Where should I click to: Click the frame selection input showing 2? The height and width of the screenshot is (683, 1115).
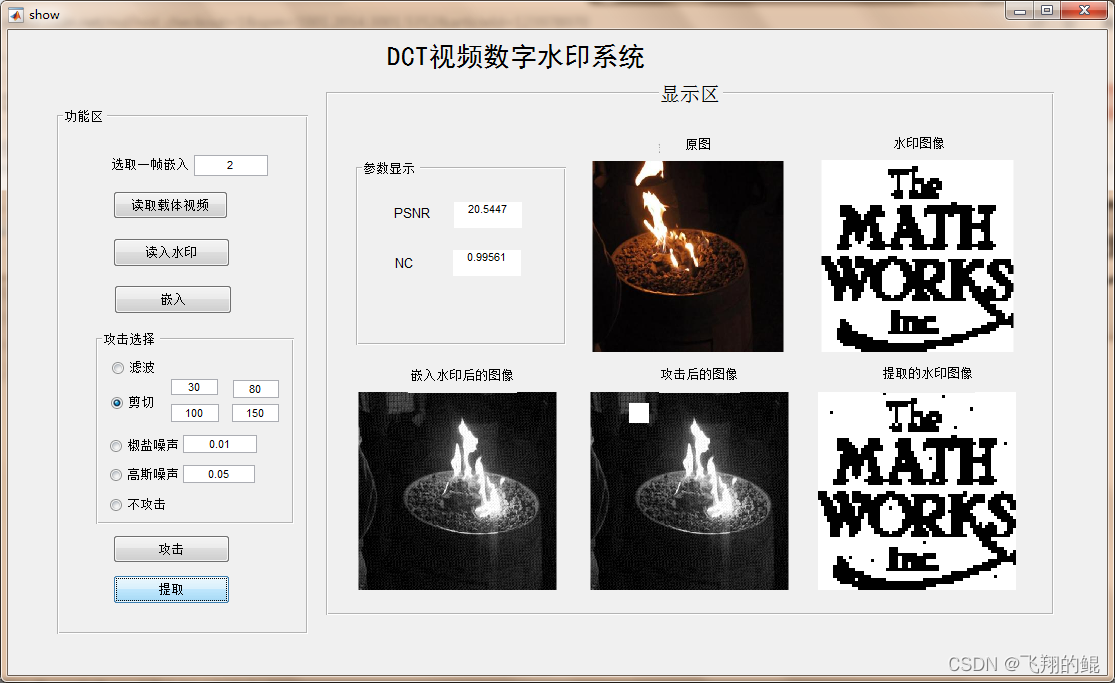(x=231, y=164)
